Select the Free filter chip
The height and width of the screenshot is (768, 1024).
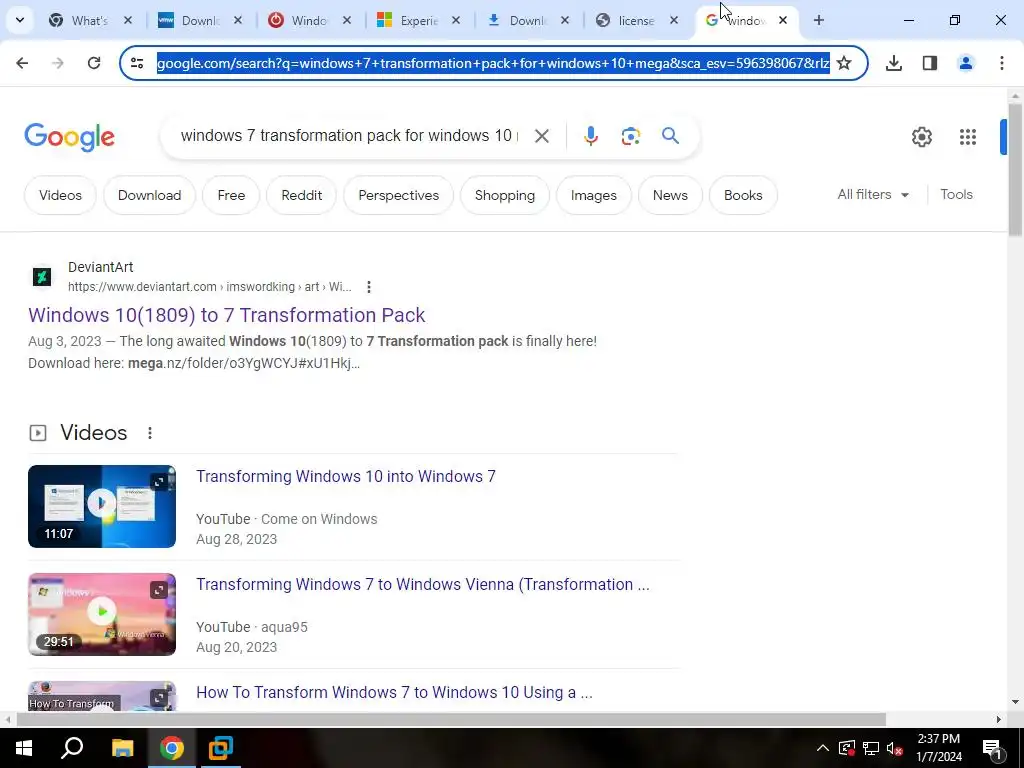click(x=231, y=195)
